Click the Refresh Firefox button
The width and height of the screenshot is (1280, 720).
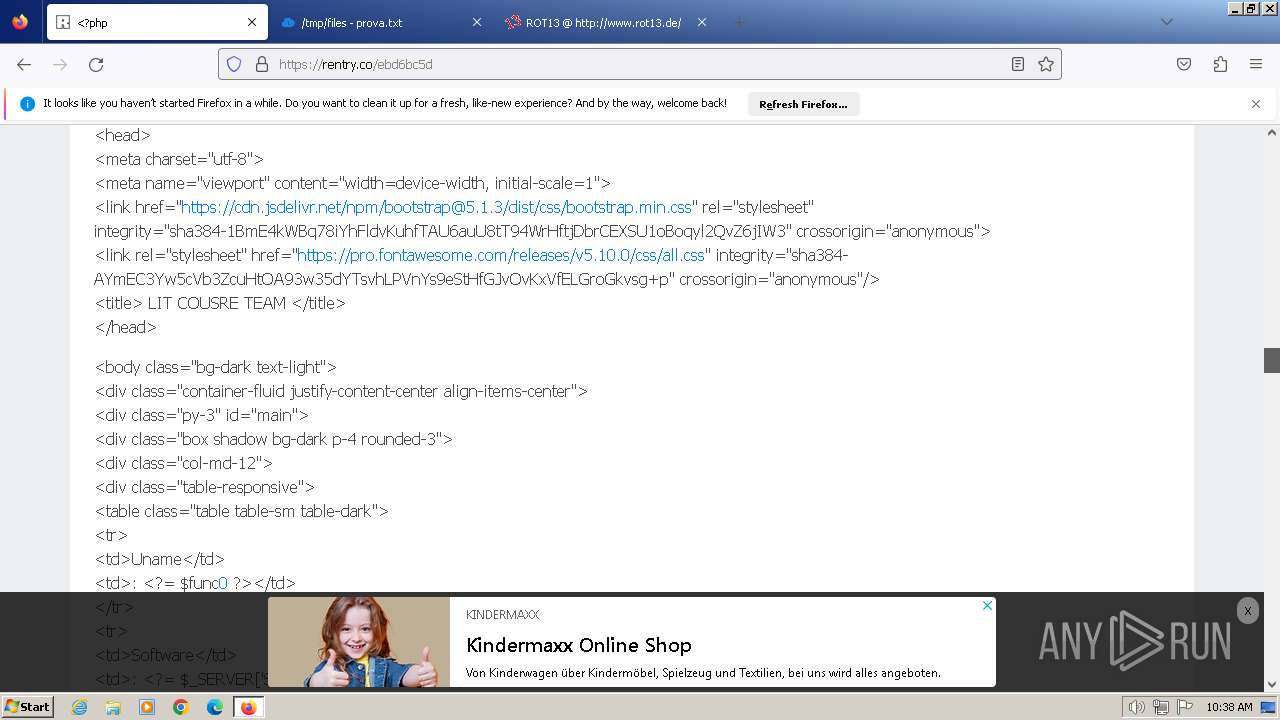(803, 104)
